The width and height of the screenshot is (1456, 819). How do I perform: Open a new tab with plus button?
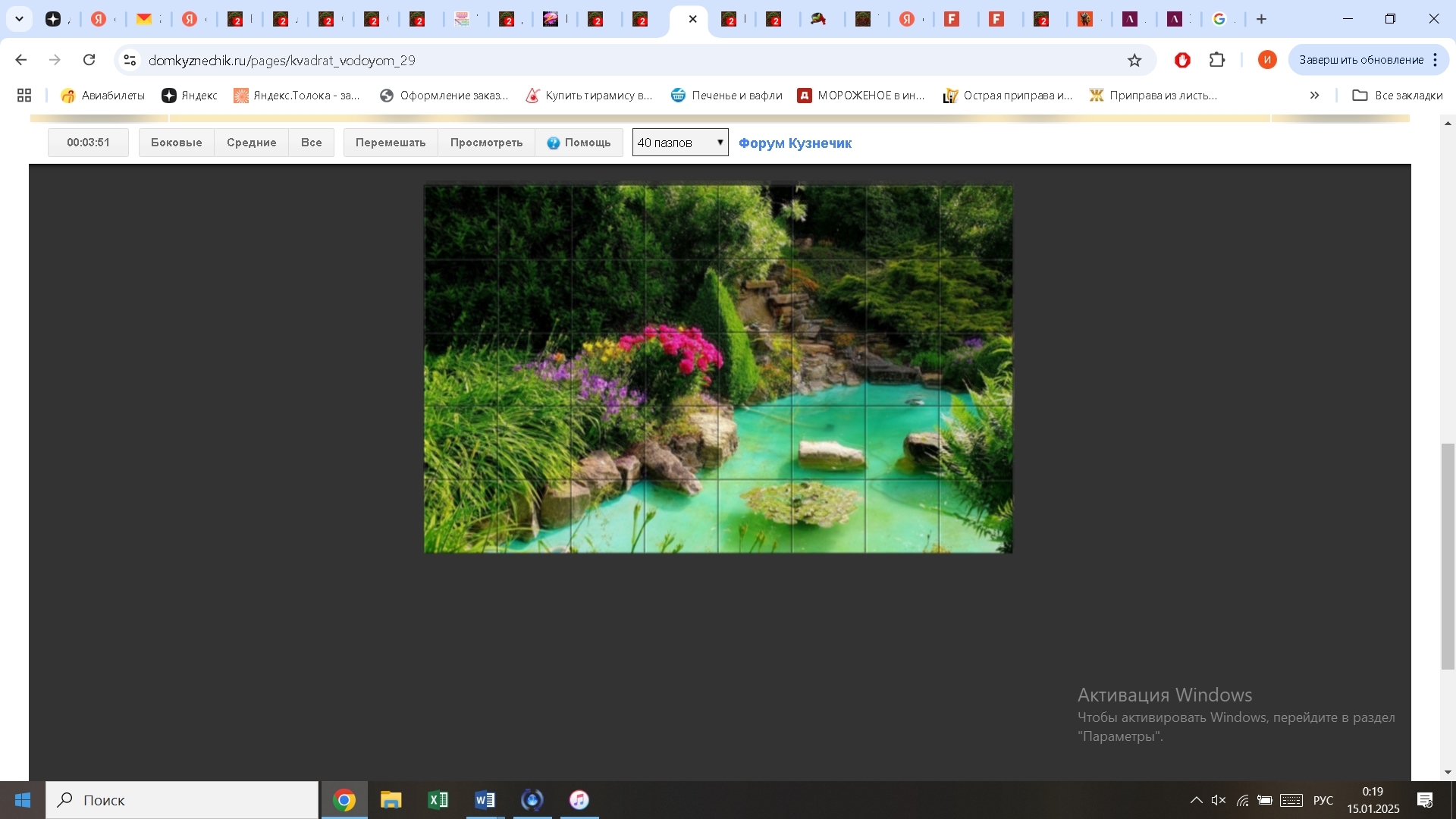point(1262,19)
